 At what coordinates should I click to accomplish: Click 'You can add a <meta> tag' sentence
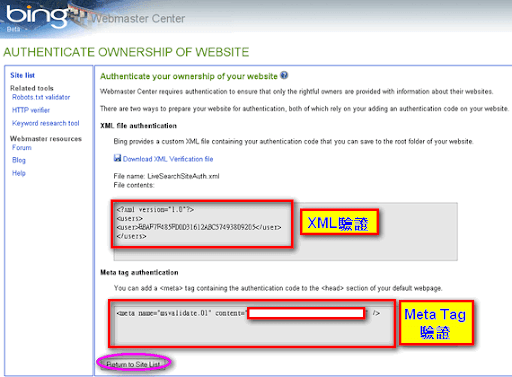click(278, 288)
